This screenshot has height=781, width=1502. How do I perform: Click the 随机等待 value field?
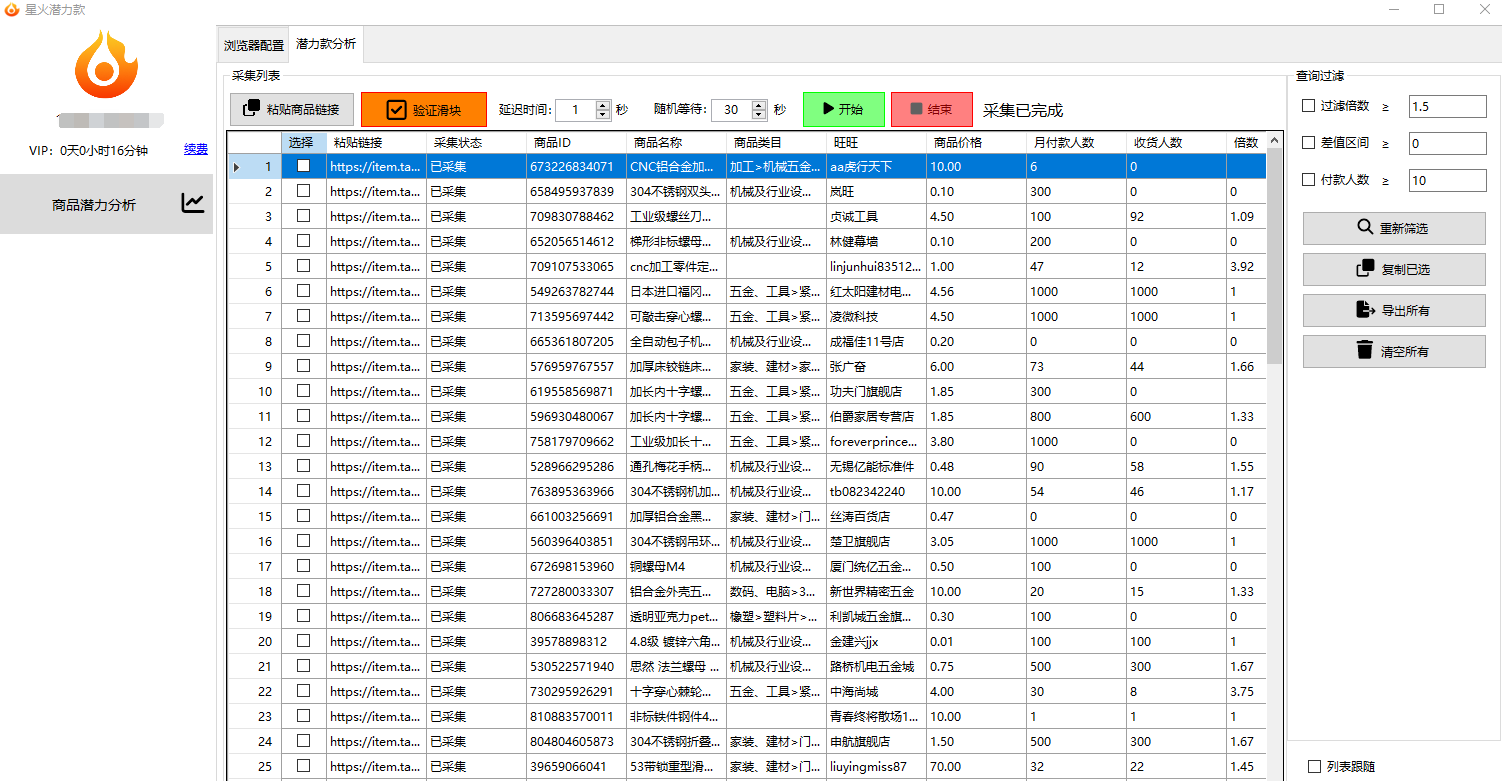pos(732,110)
